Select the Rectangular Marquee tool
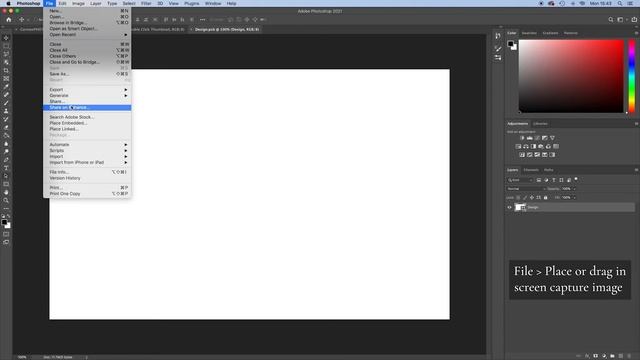The height and width of the screenshot is (360, 640). tap(6, 46)
